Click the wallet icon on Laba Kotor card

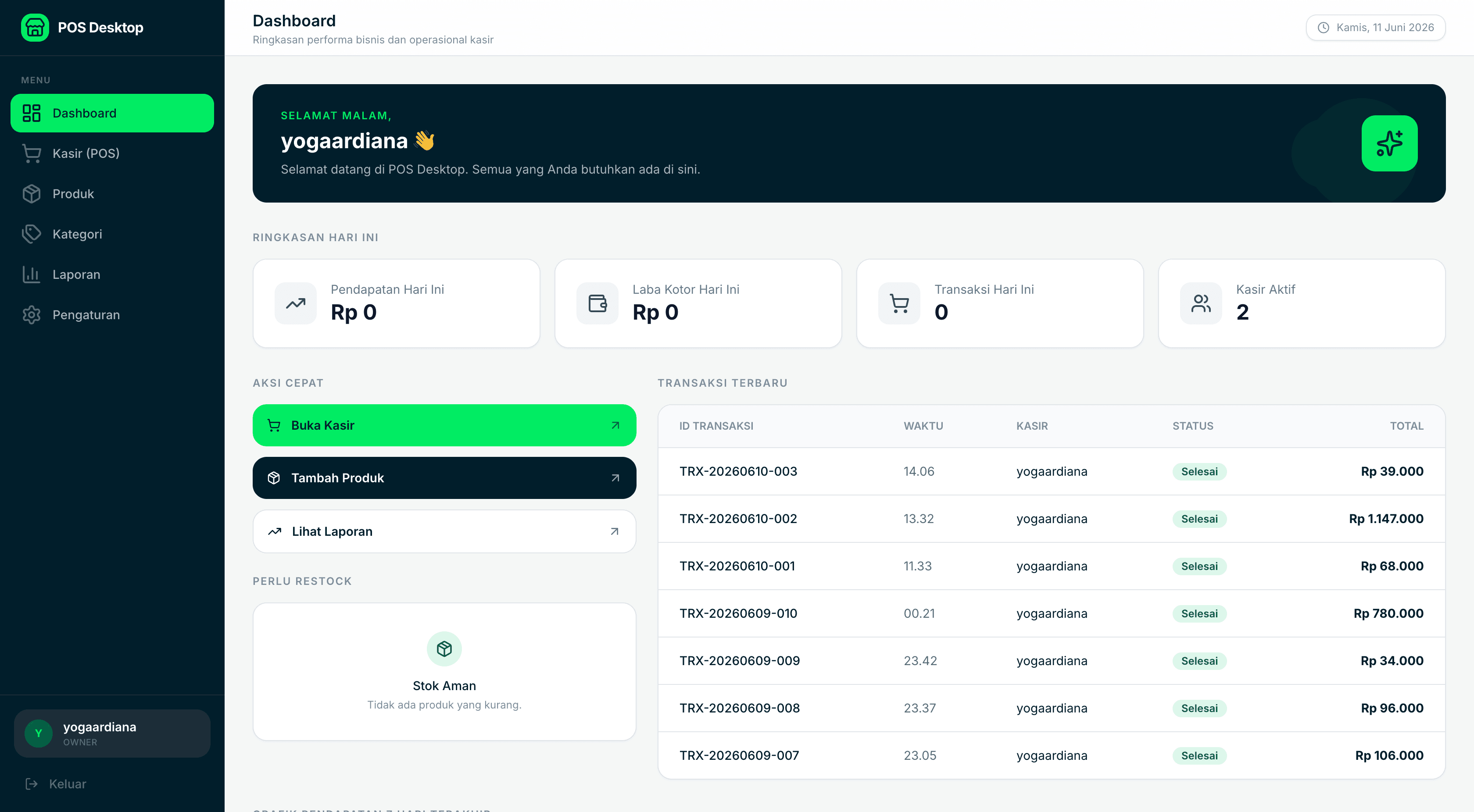pyautogui.click(x=597, y=303)
